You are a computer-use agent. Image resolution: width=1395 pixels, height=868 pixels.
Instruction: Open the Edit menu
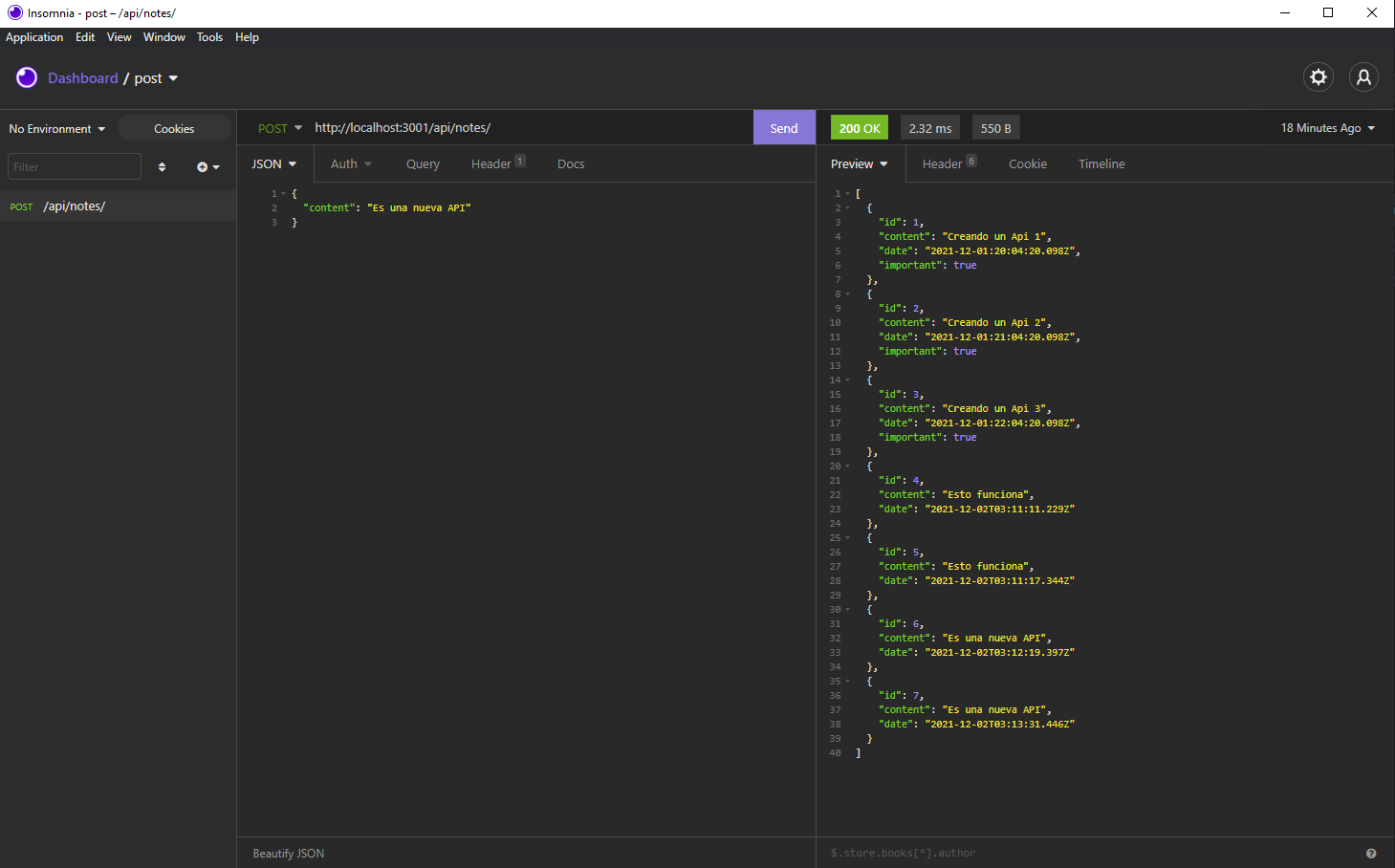click(85, 37)
